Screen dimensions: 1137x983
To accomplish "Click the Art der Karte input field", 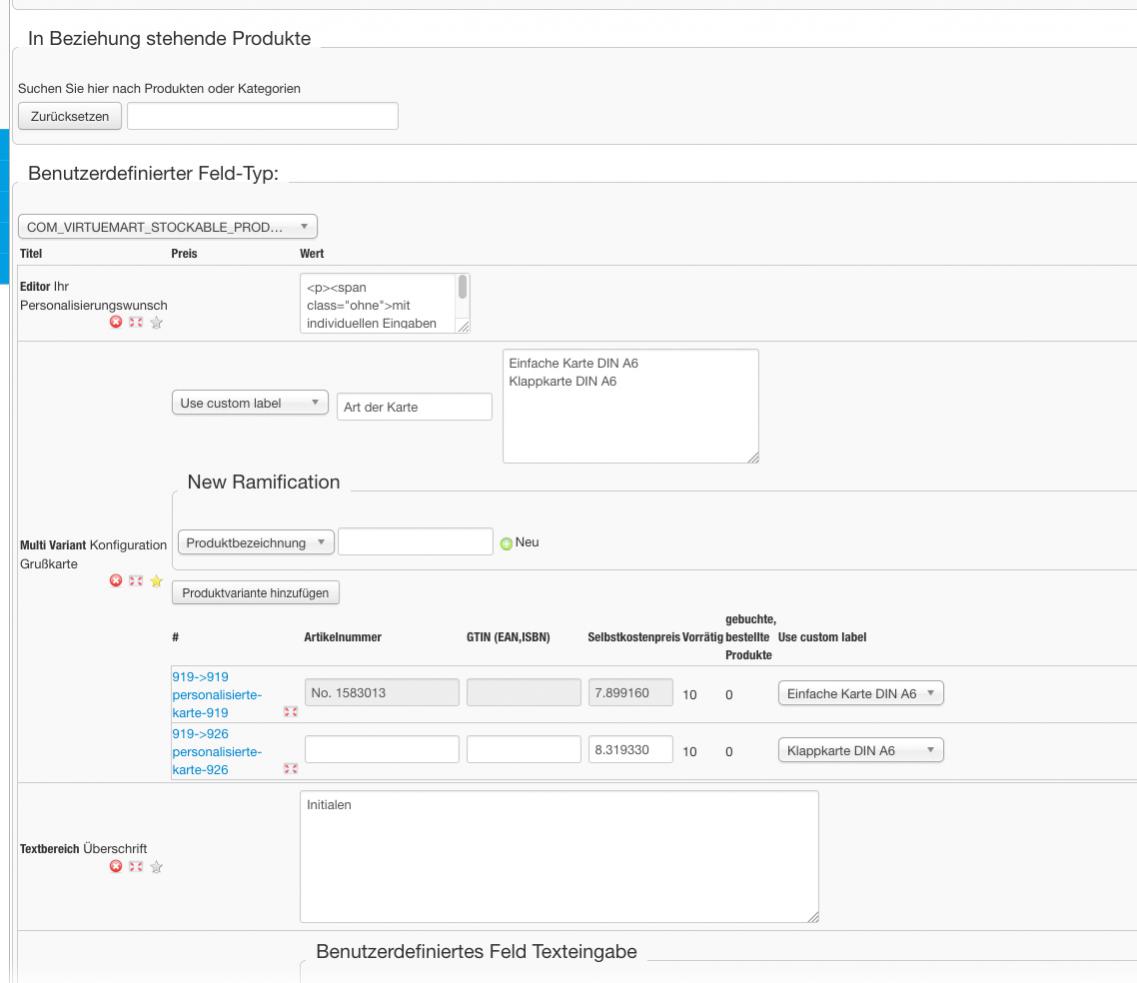I will 414,407.
